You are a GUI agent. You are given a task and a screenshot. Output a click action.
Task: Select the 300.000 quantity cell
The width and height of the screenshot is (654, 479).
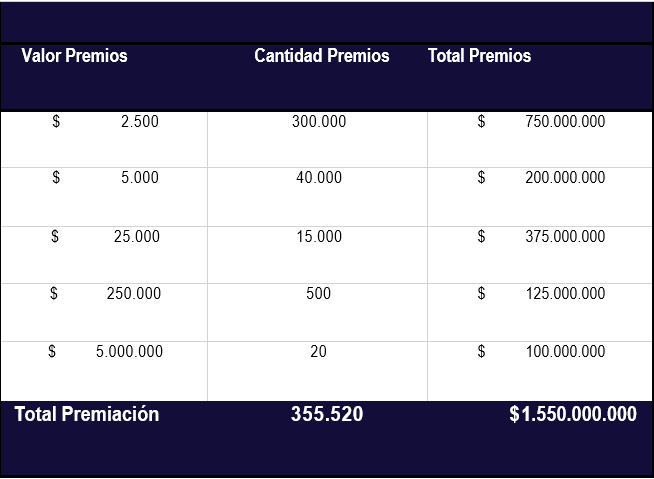(x=317, y=139)
